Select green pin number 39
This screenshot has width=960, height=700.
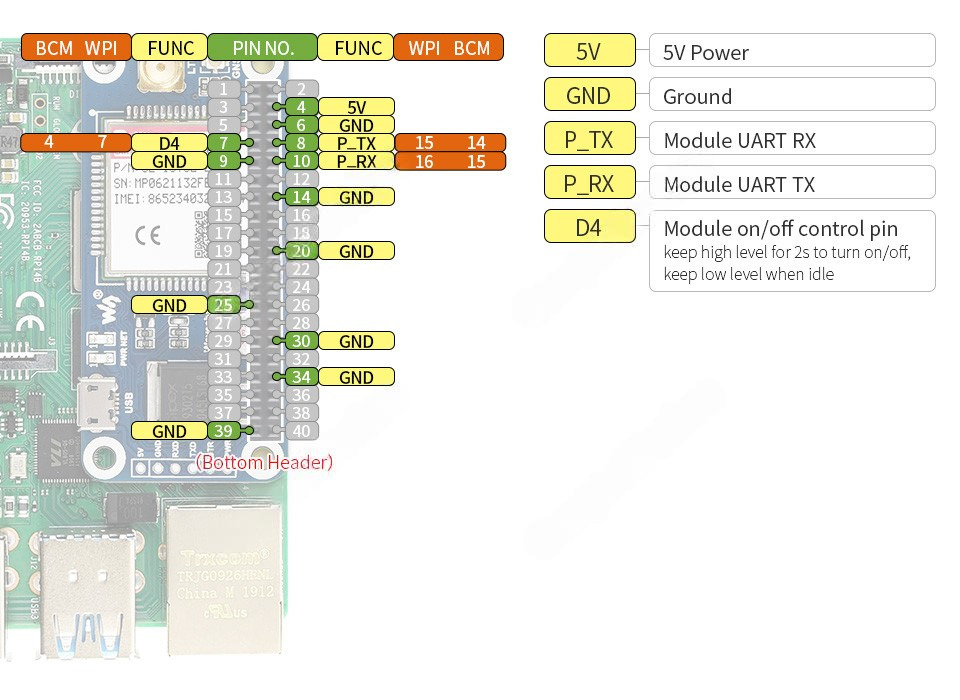[x=224, y=431]
